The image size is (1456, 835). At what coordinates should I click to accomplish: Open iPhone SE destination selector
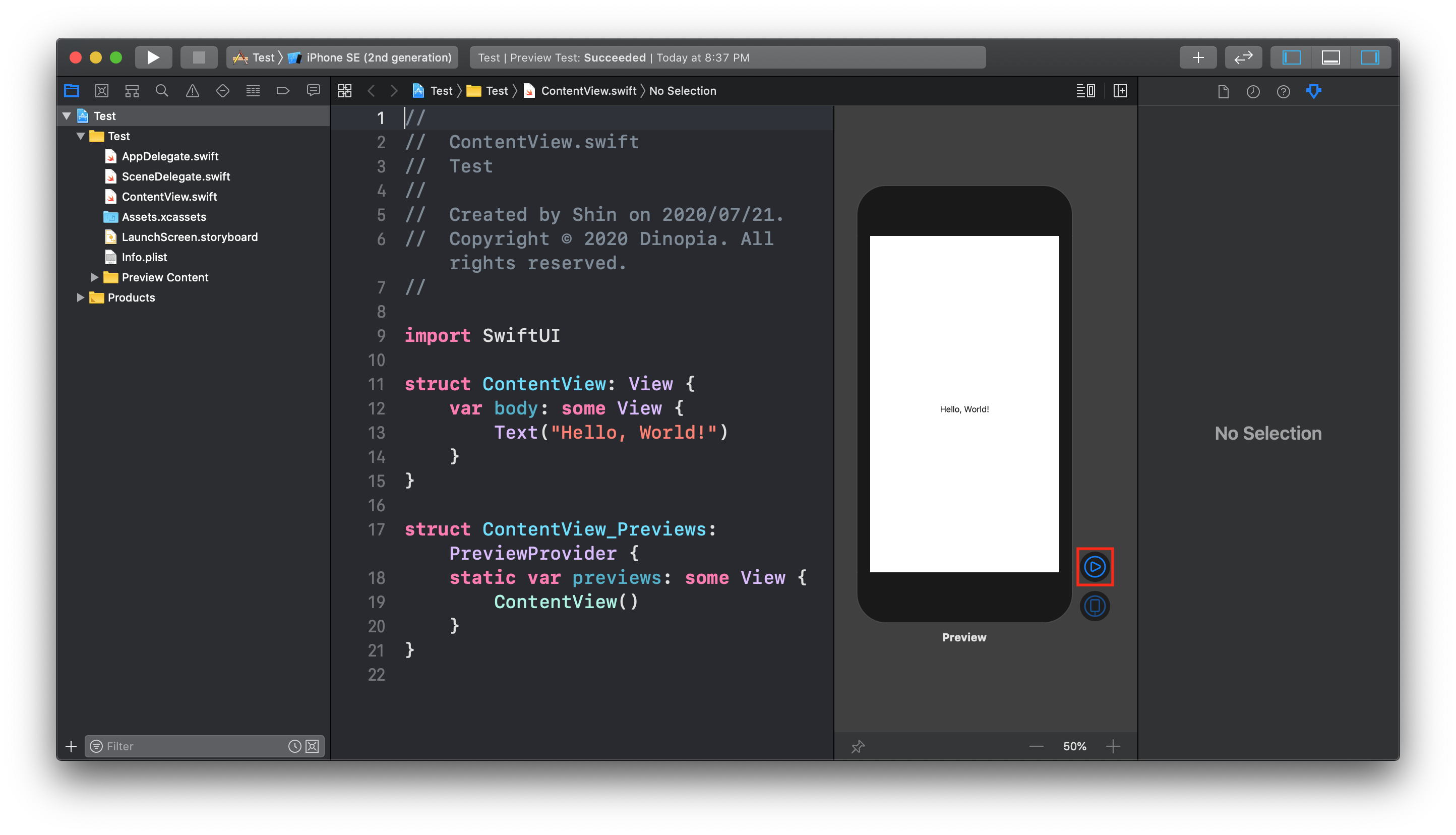[x=378, y=57]
